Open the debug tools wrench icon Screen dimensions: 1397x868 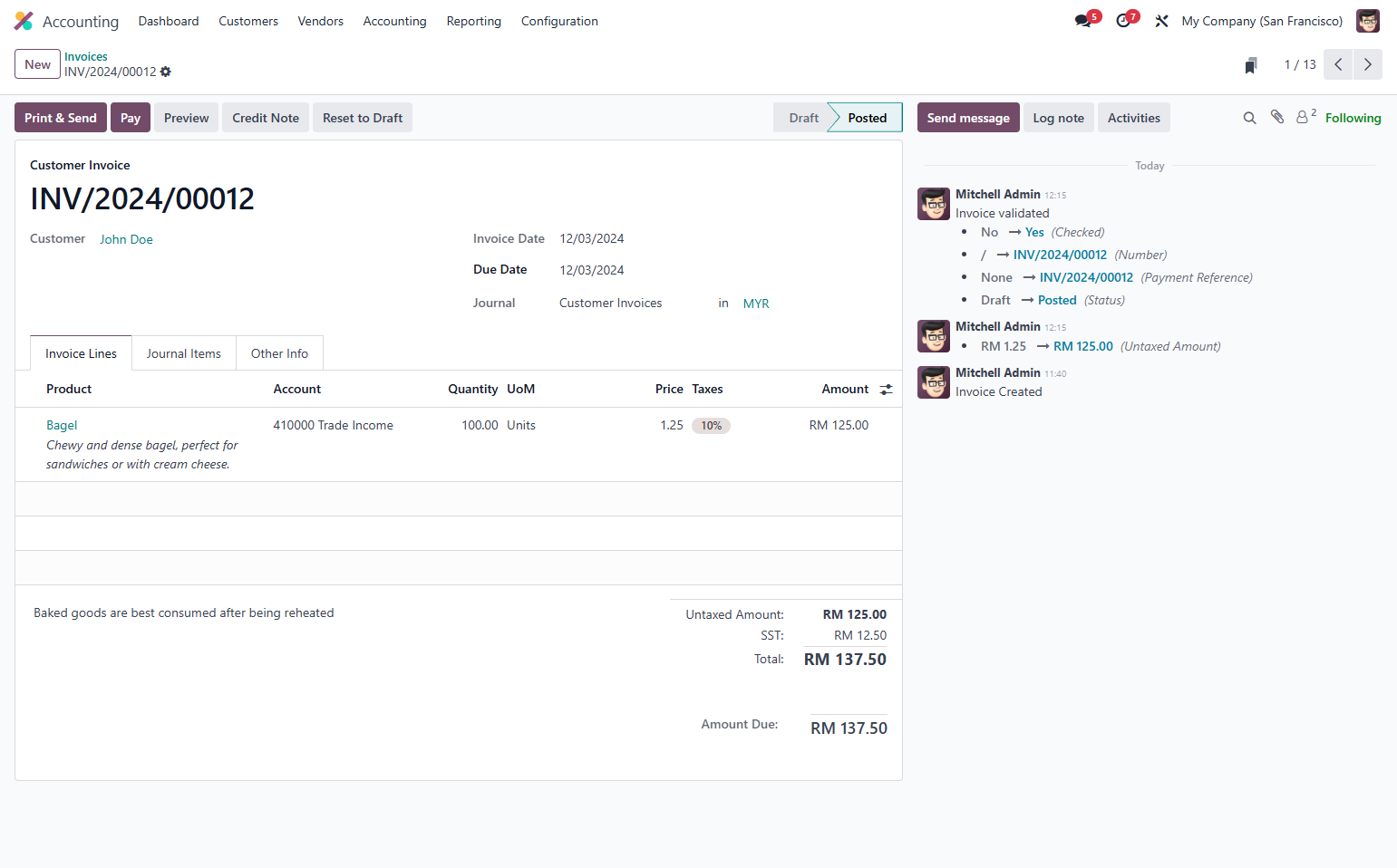(x=1161, y=21)
